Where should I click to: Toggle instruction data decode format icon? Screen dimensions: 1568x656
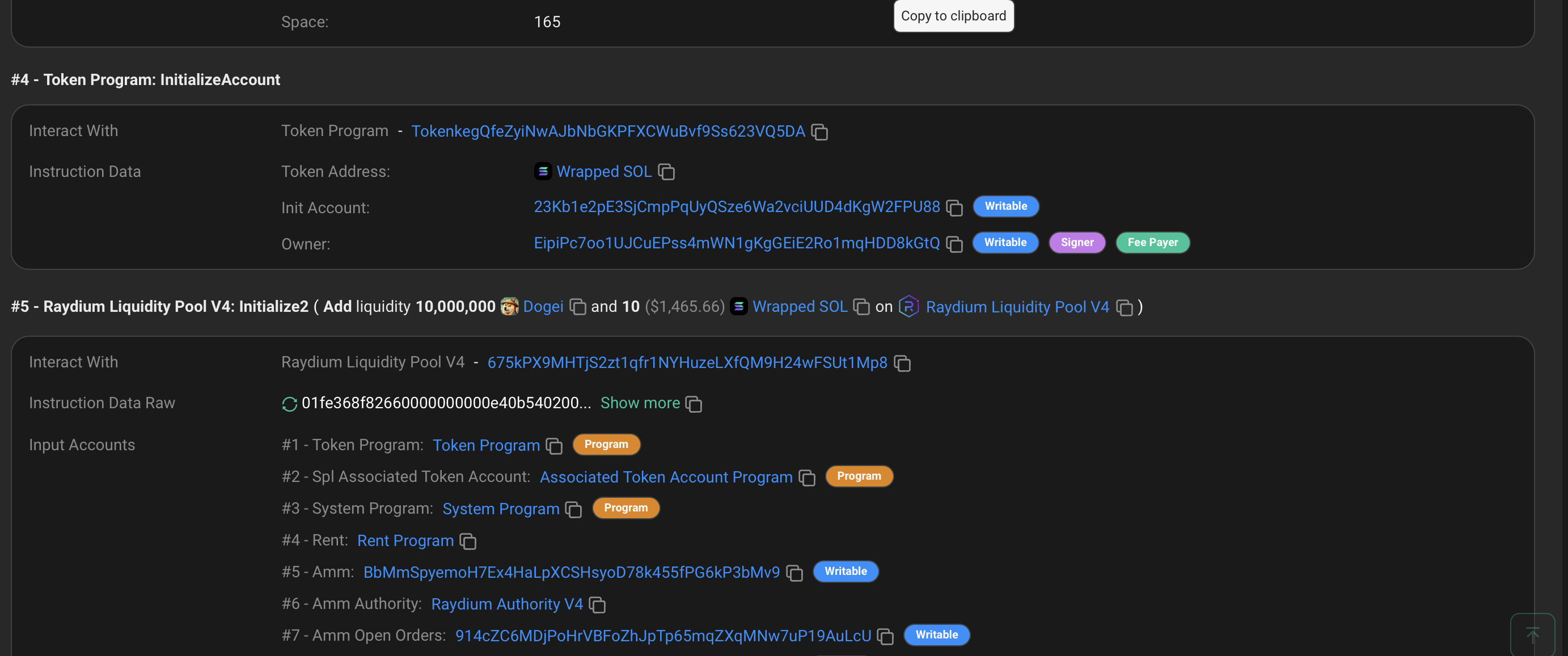pos(289,404)
